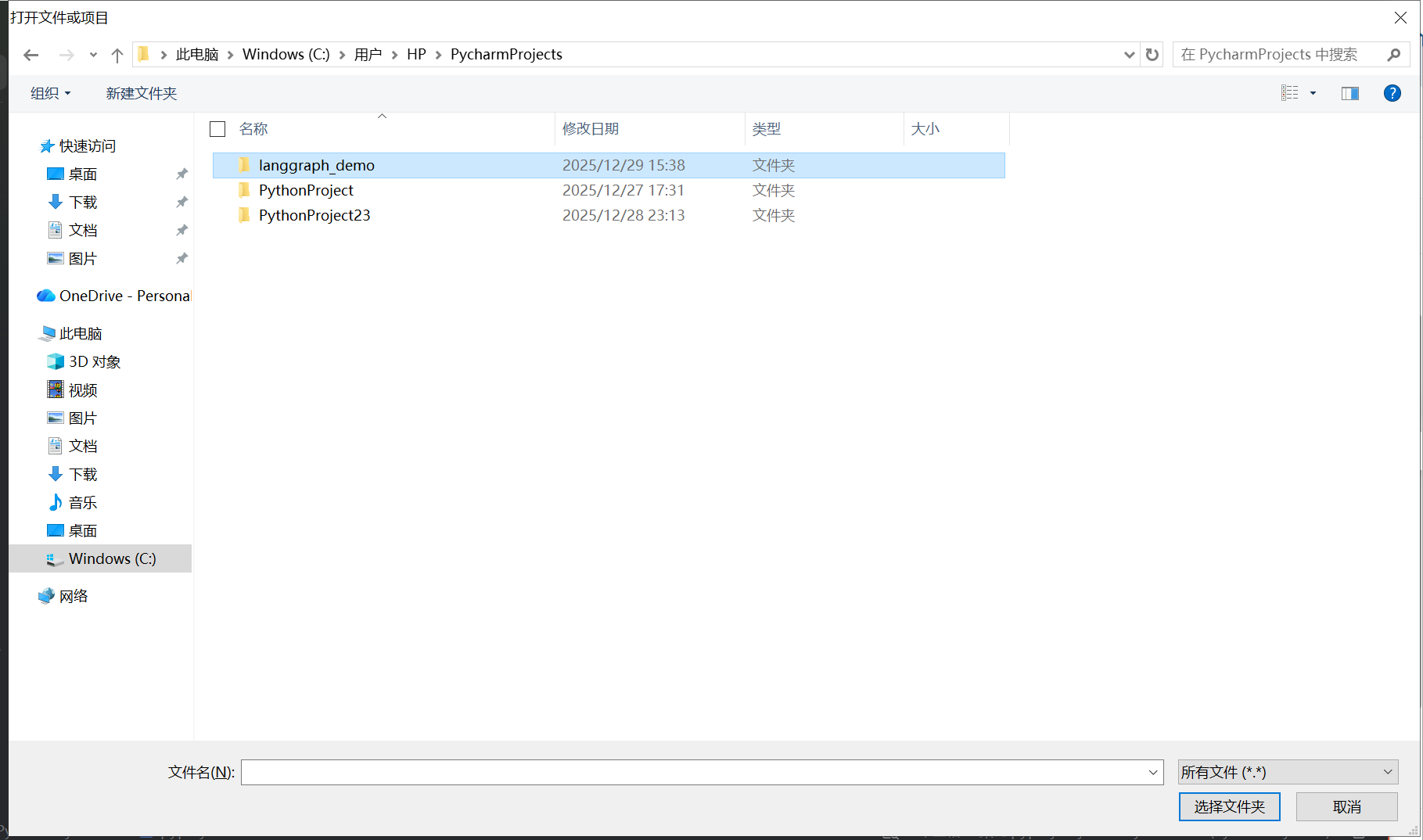This screenshot has height=840, width=1423.
Task: Open 下载 under 此电脑 in sidebar
Action: (x=83, y=475)
